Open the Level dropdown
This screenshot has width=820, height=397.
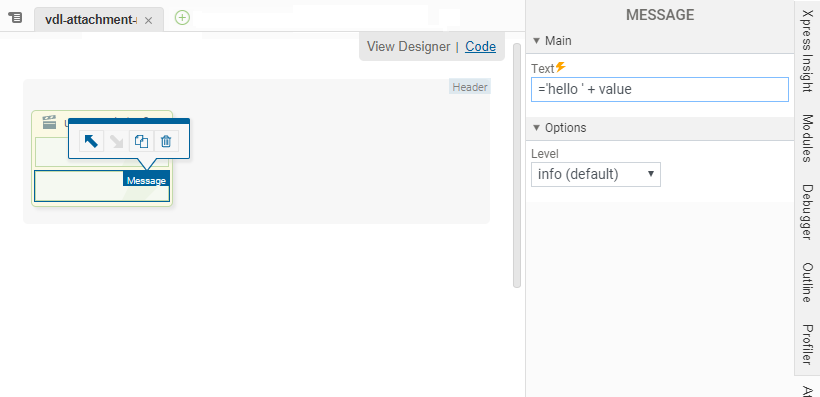pyautogui.click(x=596, y=174)
